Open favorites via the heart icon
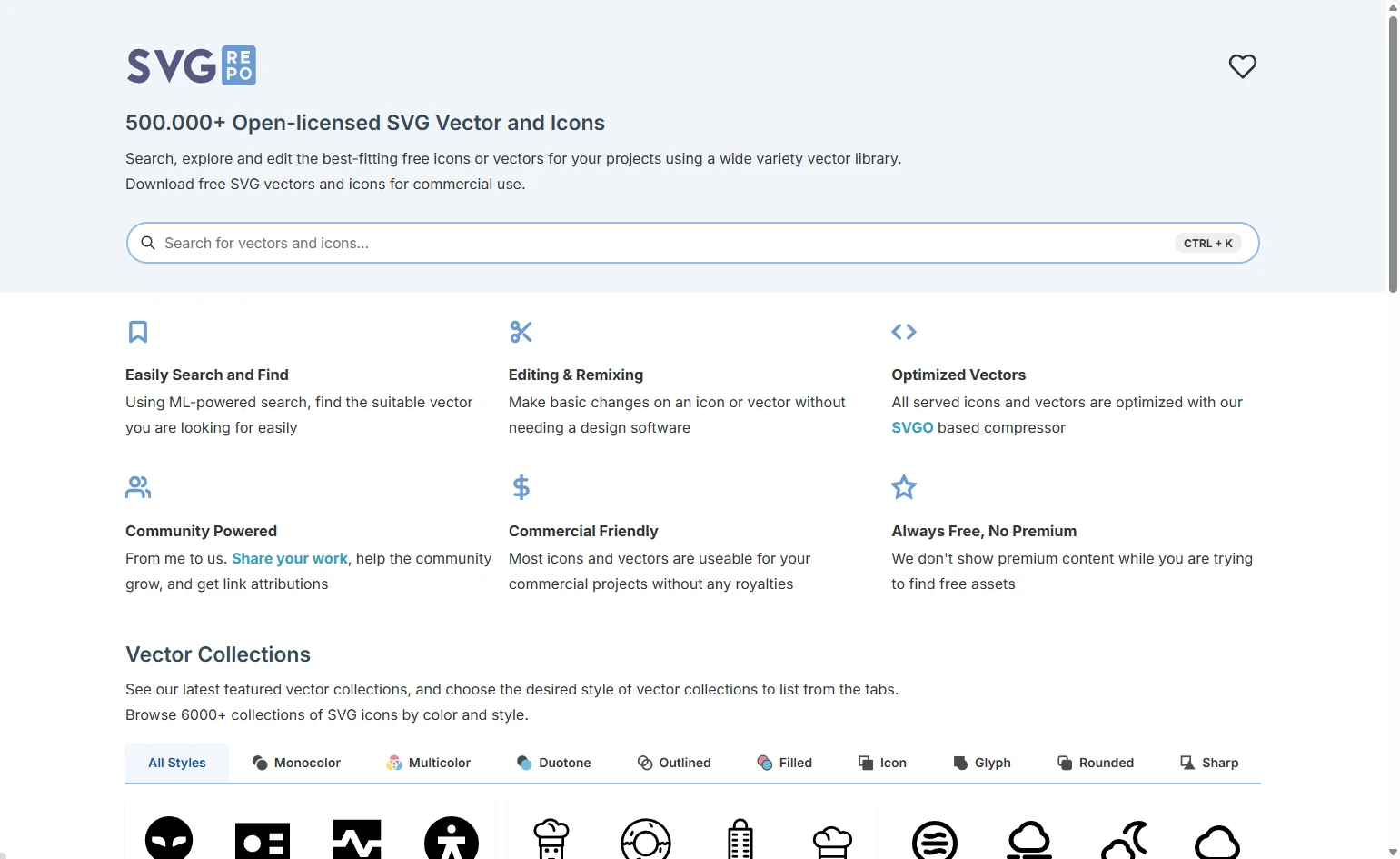 click(x=1242, y=66)
